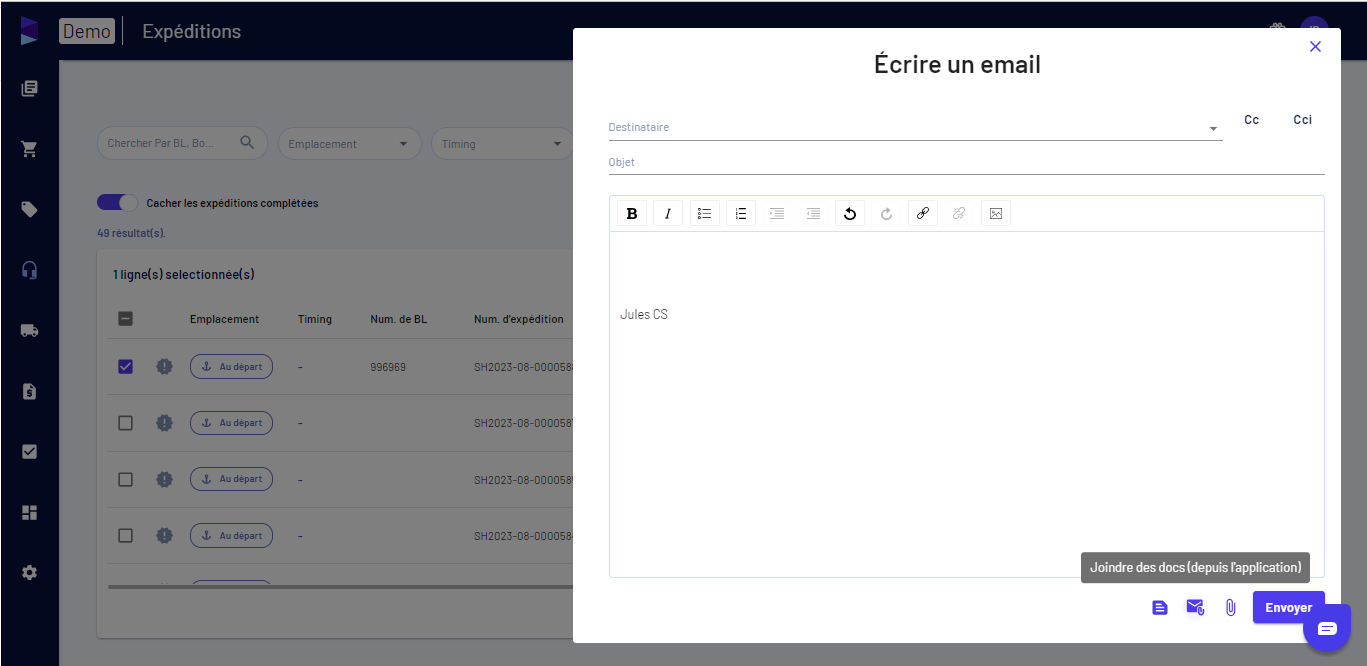The width and height of the screenshot is (1367, 666).
Task: Open the truck shipments sidebar icon
Action: tap(29, 331)
